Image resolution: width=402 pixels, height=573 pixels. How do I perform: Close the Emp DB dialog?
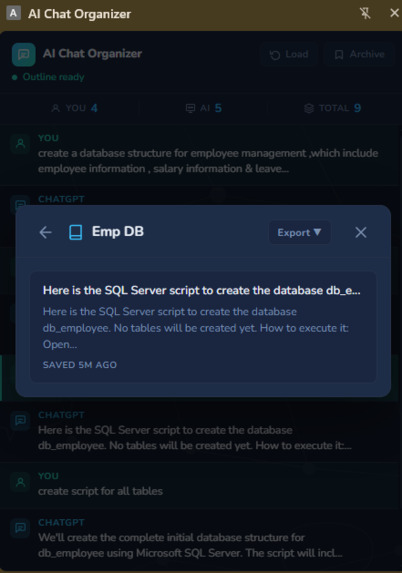pos(361,232)
